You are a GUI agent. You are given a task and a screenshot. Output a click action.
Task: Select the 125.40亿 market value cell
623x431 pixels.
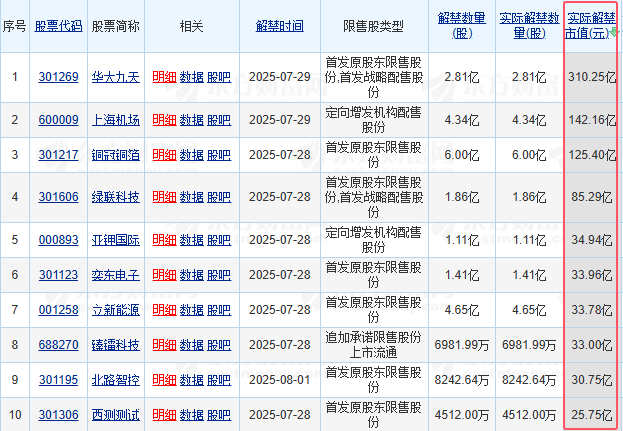[x=592, y=155]
